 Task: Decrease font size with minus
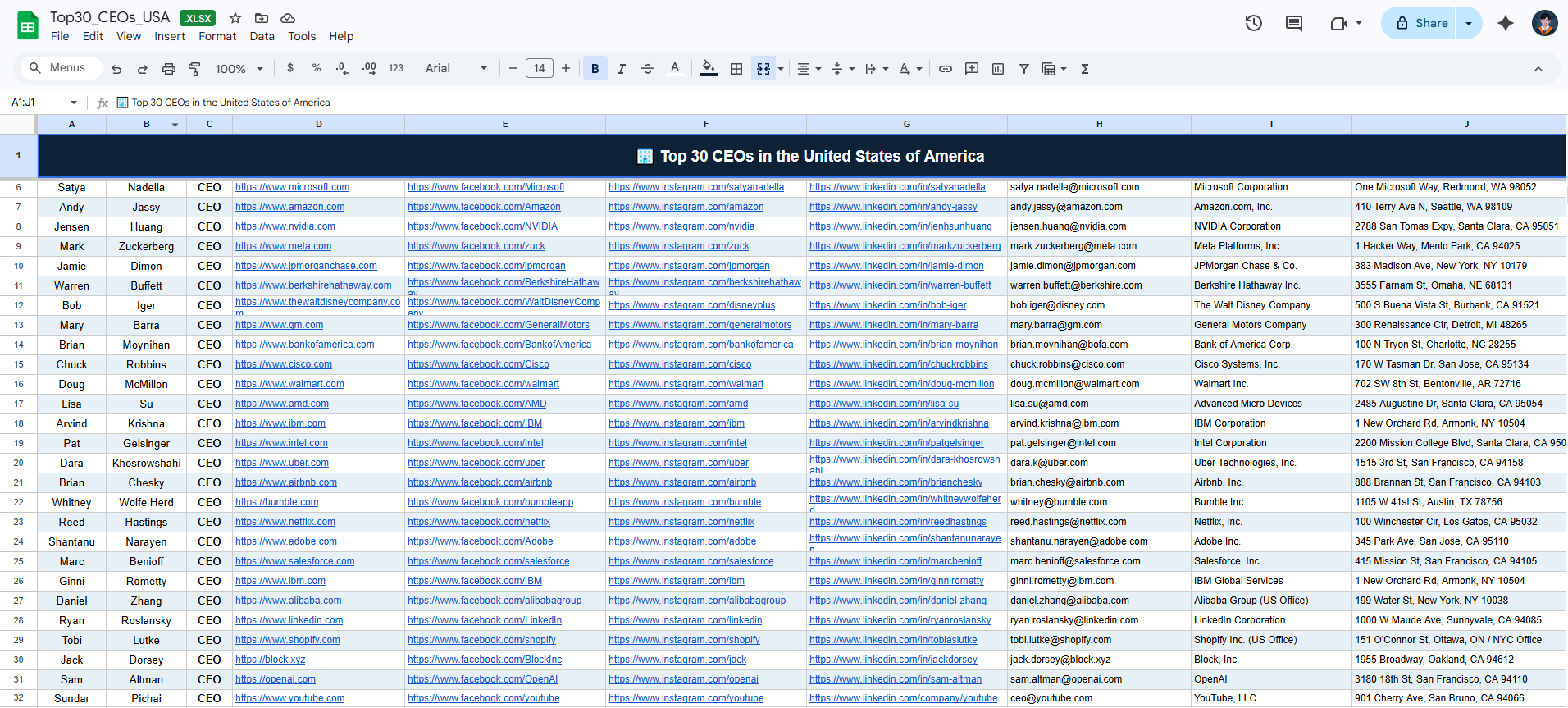pyautogui.click(x=513, y=68)
